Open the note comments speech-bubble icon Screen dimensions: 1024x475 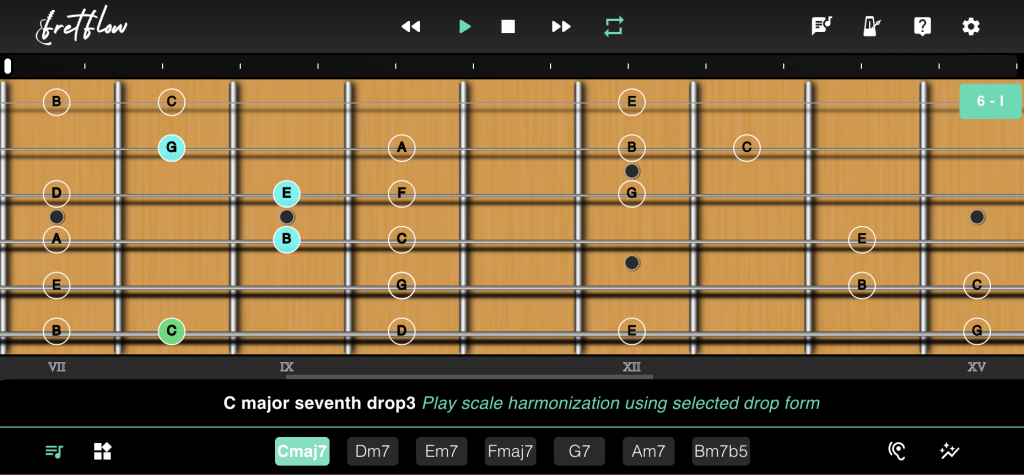822,26
